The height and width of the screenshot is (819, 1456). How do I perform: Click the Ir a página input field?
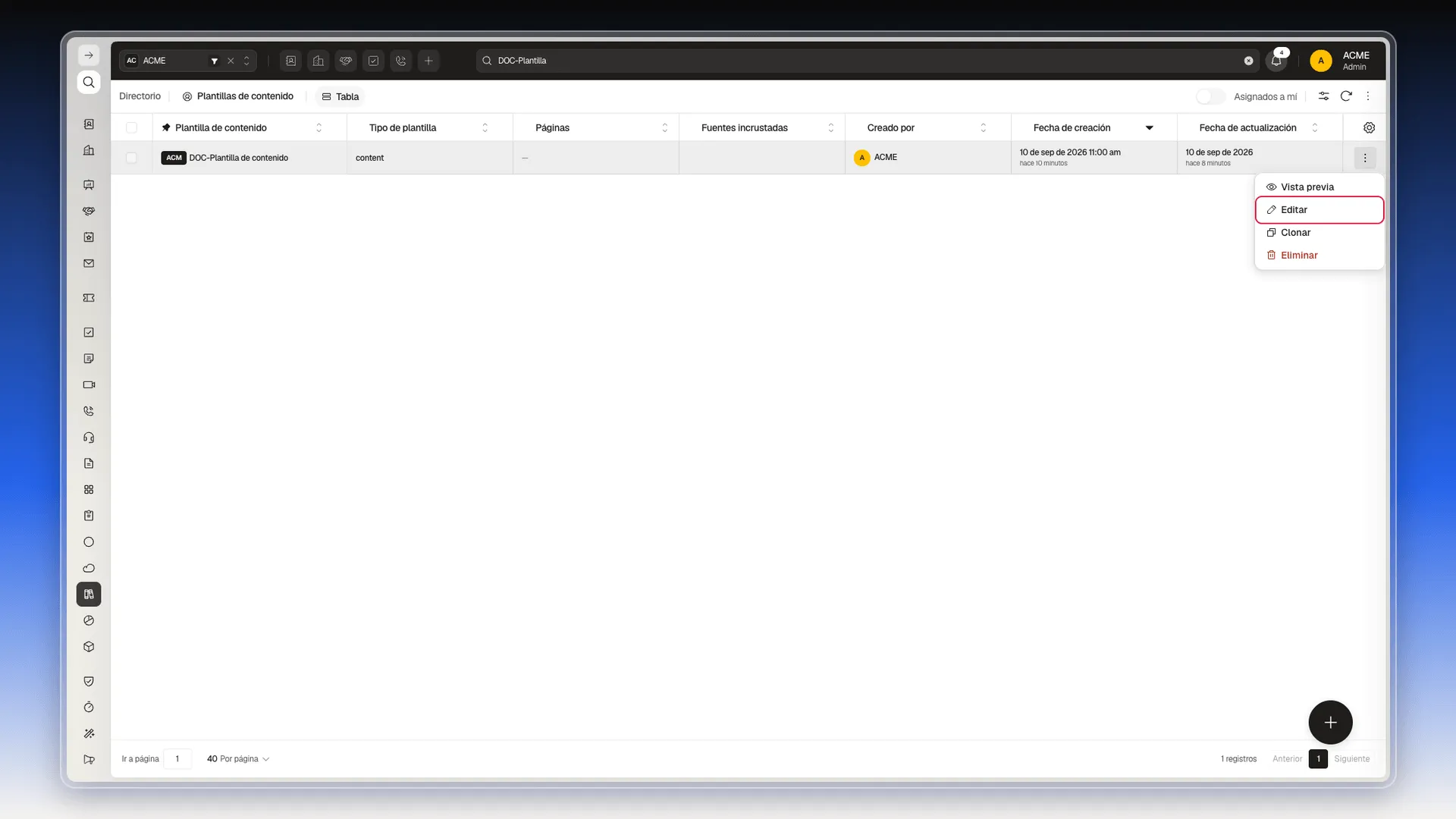(x=177, y=758)
